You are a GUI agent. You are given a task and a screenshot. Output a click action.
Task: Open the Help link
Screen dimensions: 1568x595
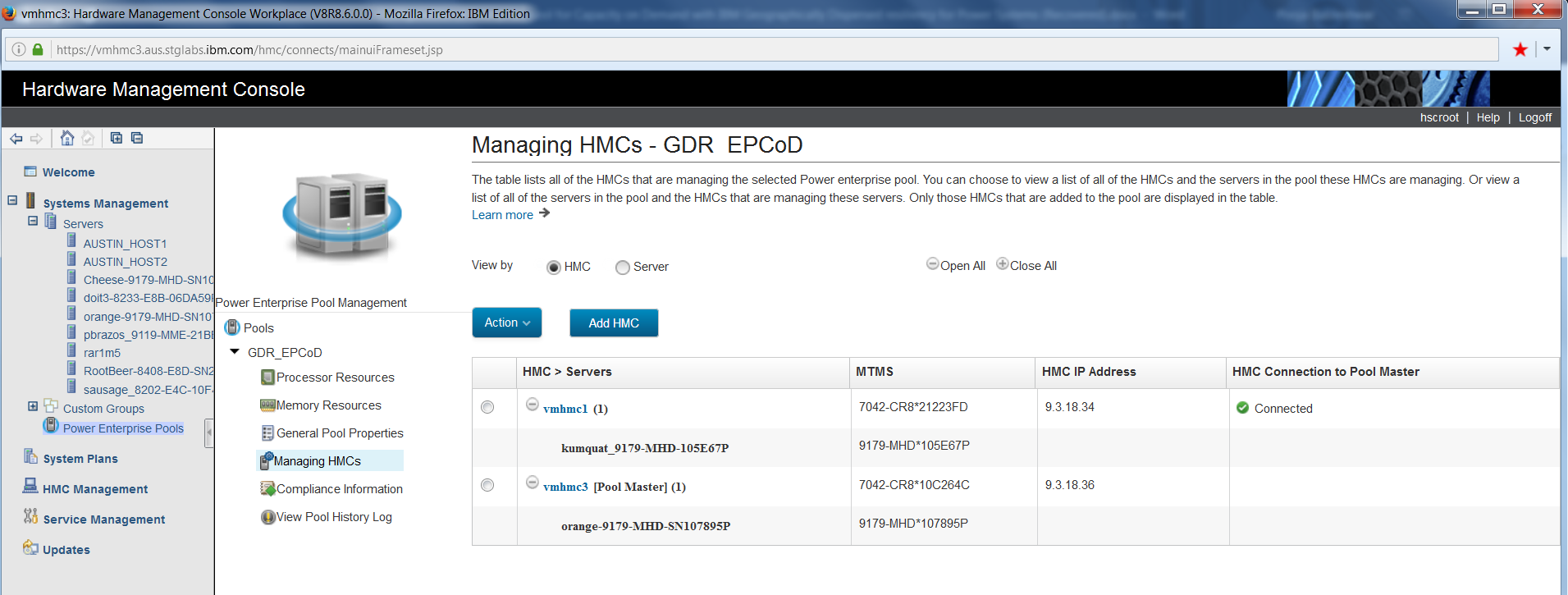[x=1488, y=117]
